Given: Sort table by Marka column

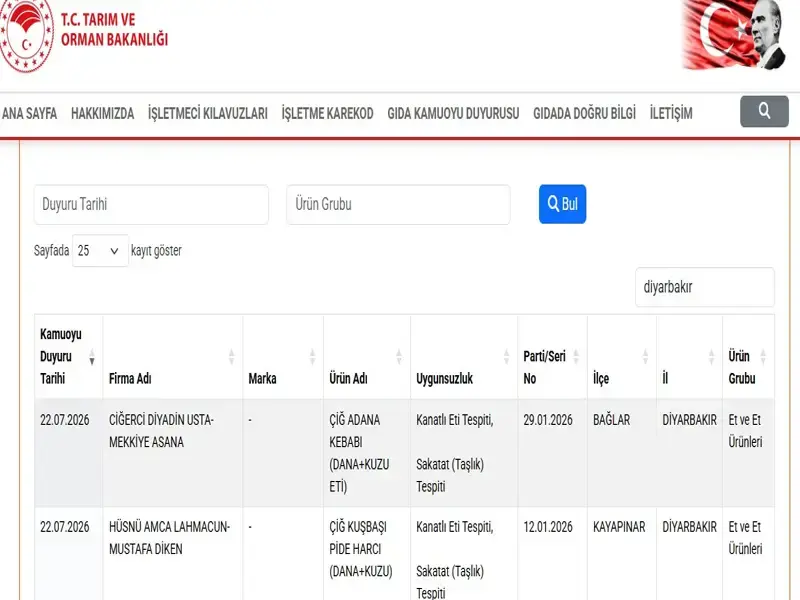Looking at the screenshot, I should tap(283, 357).
